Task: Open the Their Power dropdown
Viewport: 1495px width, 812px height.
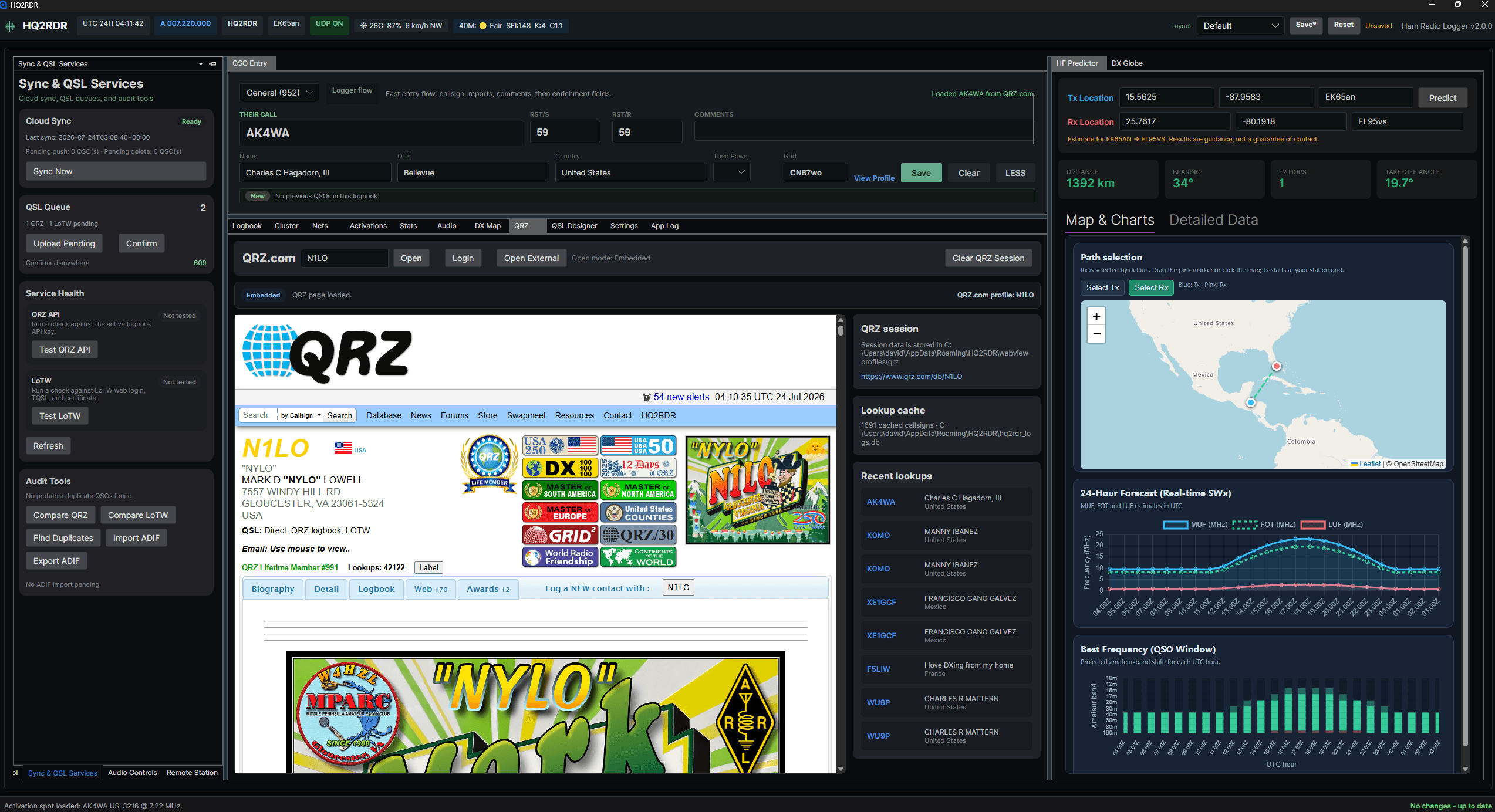Action: coord(731,172)
